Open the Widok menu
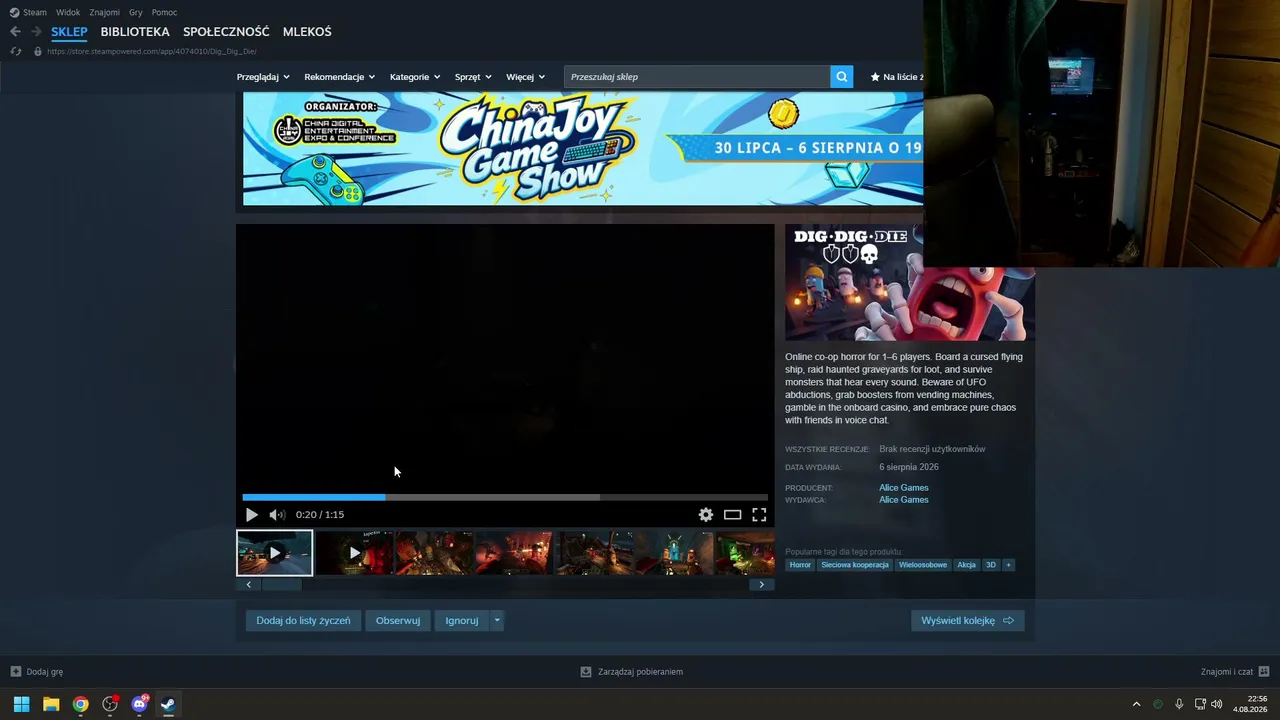This screenshot has height=720, width=1280. (x=68, y=12)
